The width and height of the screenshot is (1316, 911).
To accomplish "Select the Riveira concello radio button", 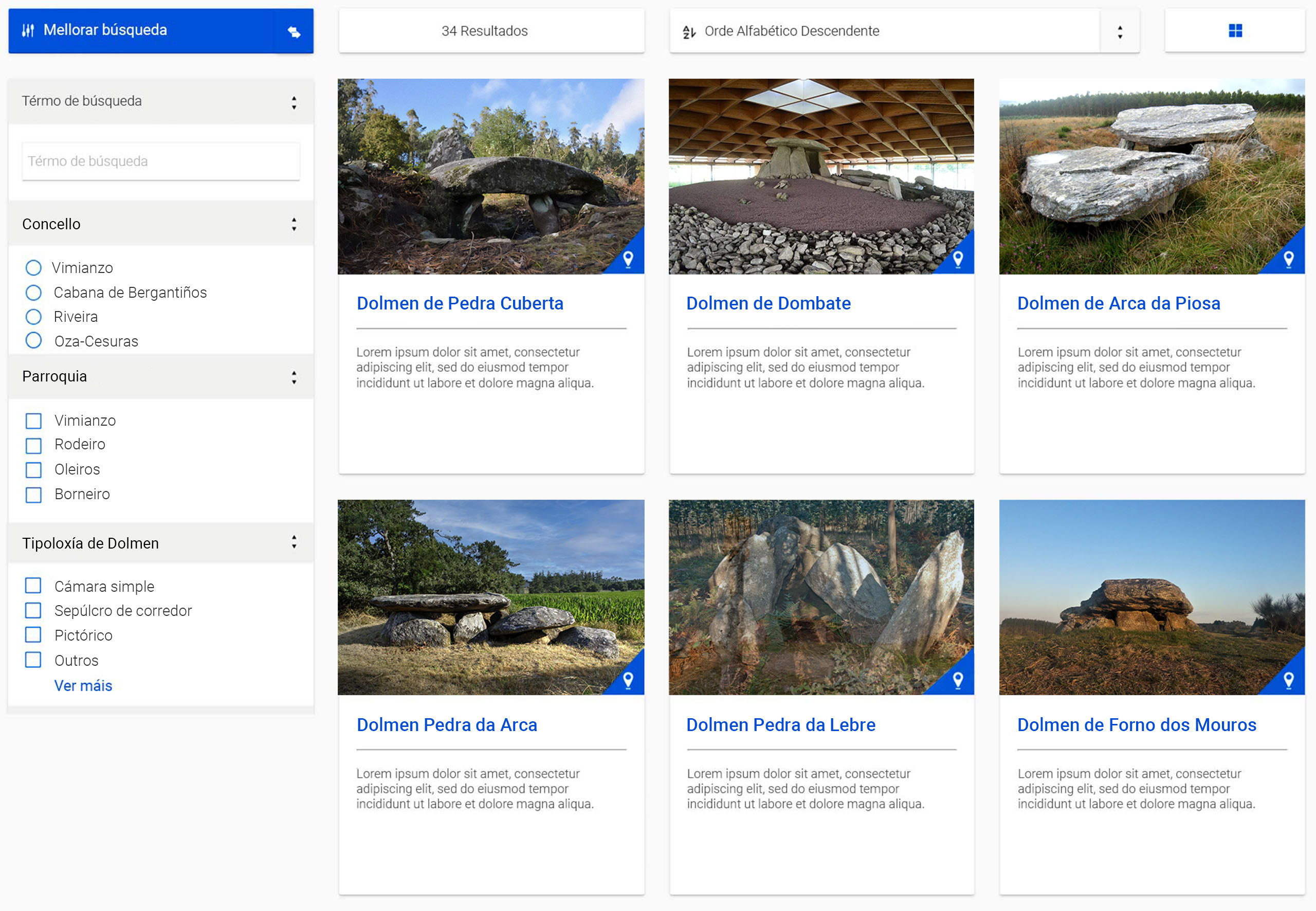I will click(33, 317).
